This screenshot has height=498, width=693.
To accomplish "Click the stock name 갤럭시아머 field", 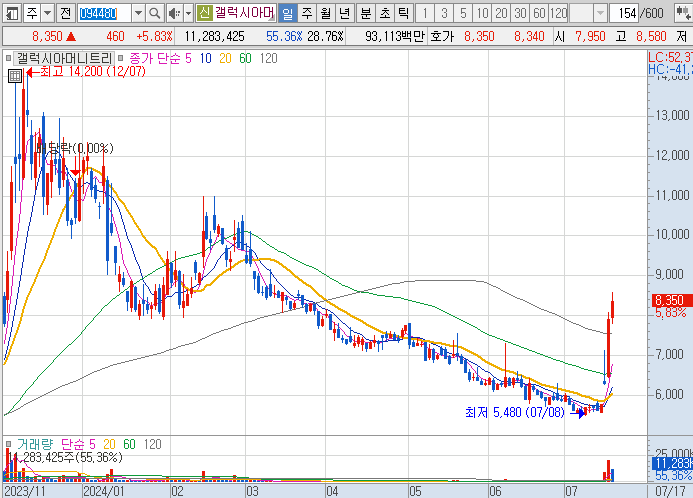I will 245,13.
